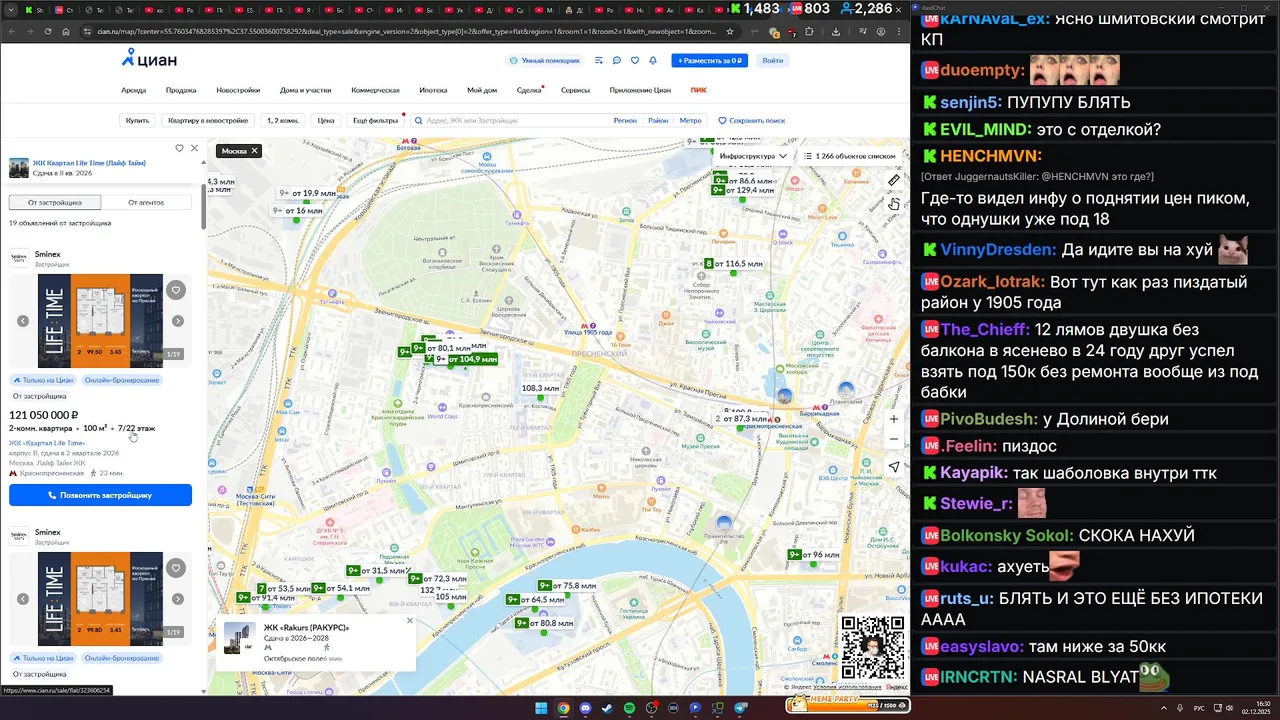
Task: Show 1 266 объектов списком
Action: tap(851, 156)
